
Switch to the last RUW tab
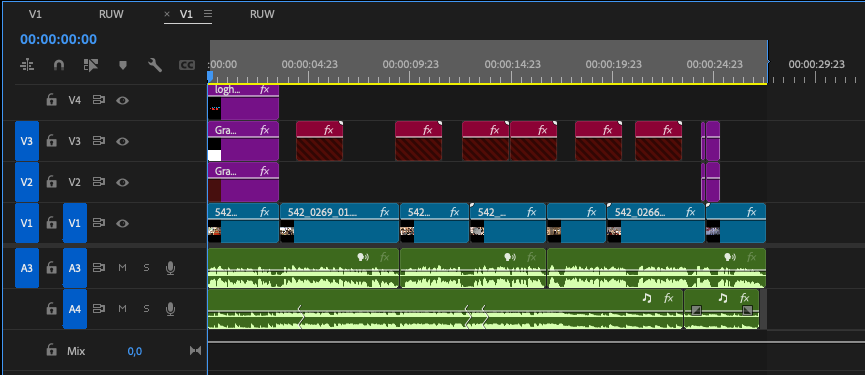click(262, 14)
